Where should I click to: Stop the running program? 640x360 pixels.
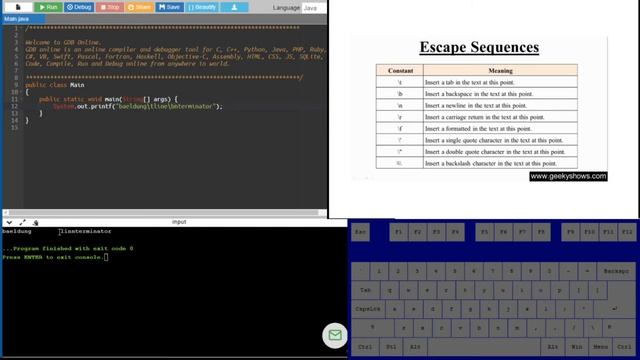click(110, 7)
